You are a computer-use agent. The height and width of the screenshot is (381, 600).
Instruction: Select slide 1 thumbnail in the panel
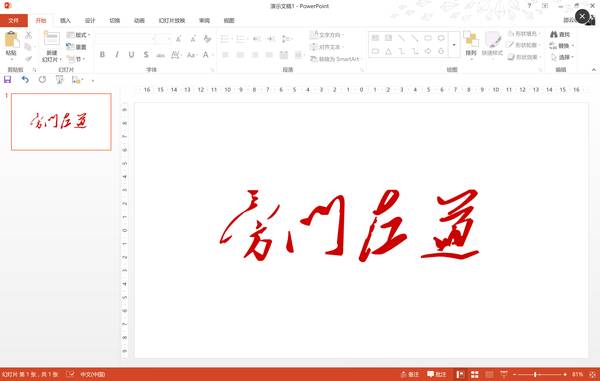(x=61, y=122)
